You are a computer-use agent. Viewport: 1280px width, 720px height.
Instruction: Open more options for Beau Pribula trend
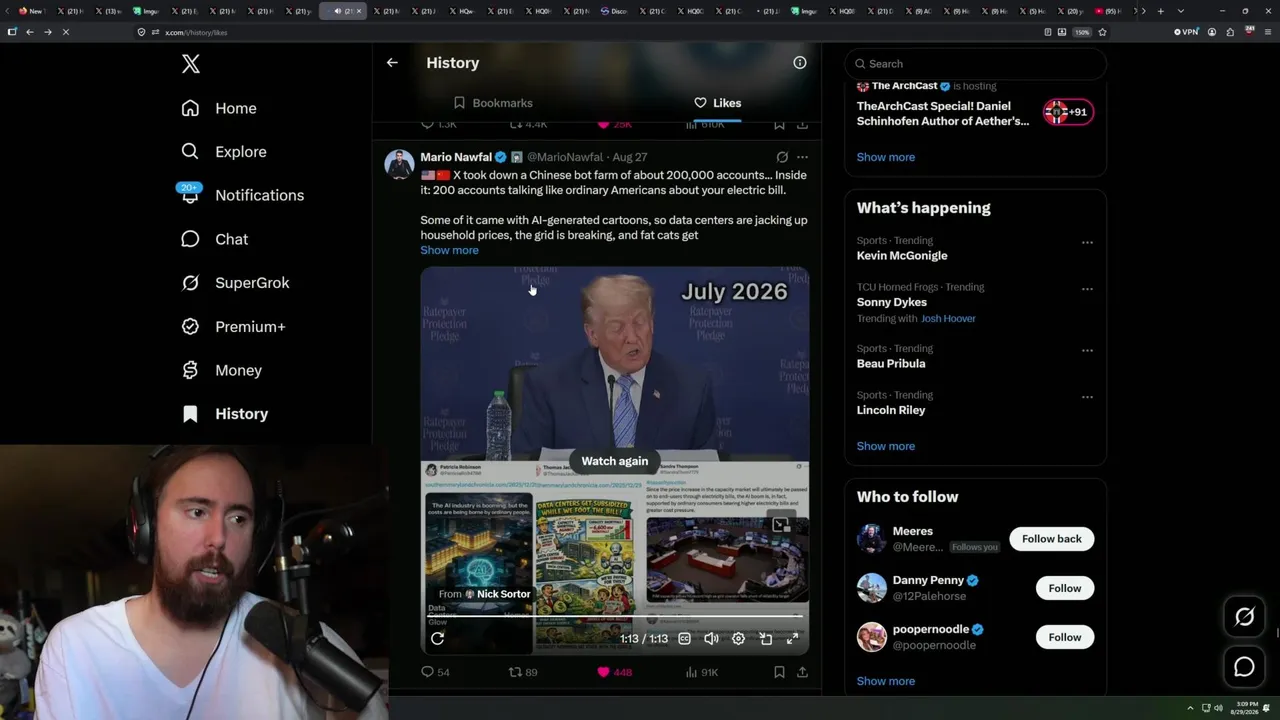coord(1087,350)
